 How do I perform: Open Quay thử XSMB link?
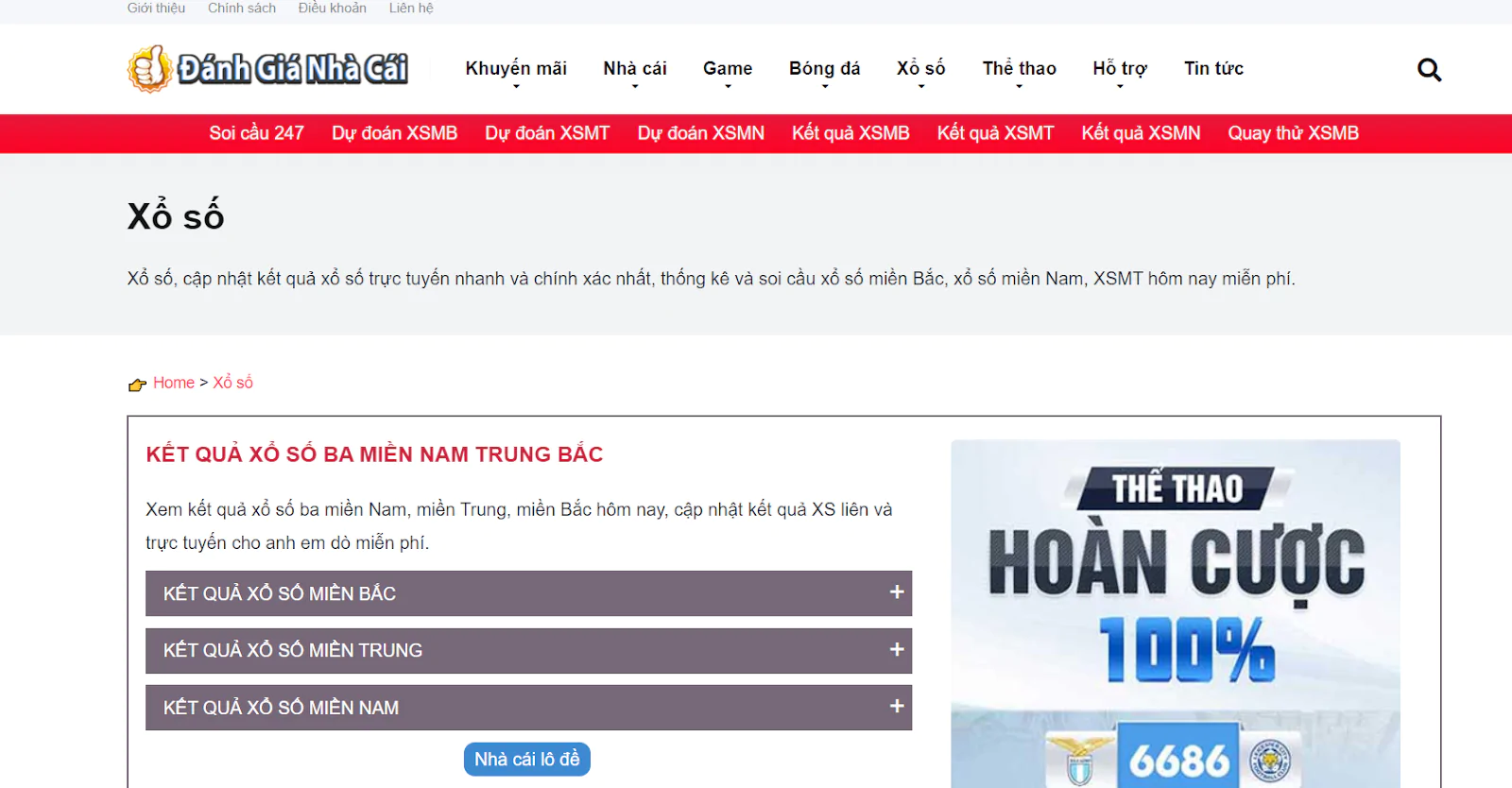[x=1293, y=133]
